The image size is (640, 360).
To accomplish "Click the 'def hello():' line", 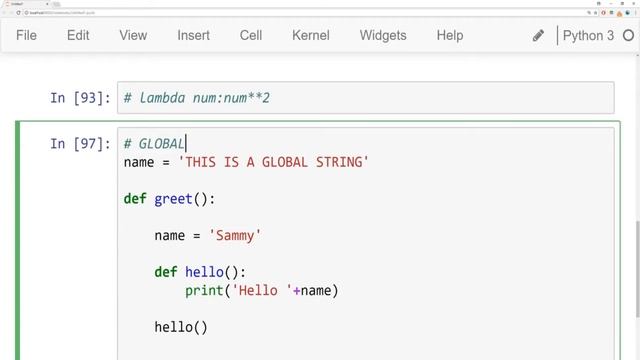I will click(x=200, y=272).
